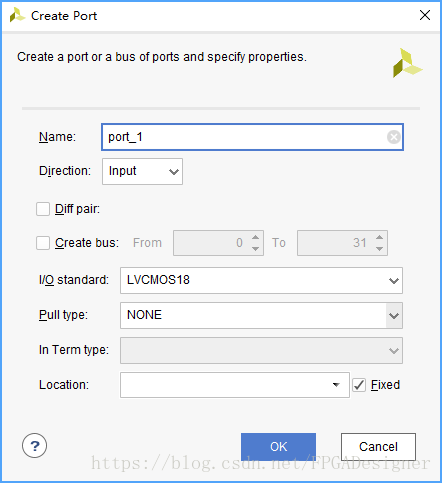Click the Vivado logo in title bar
The image size is (442, 483).
17,15
